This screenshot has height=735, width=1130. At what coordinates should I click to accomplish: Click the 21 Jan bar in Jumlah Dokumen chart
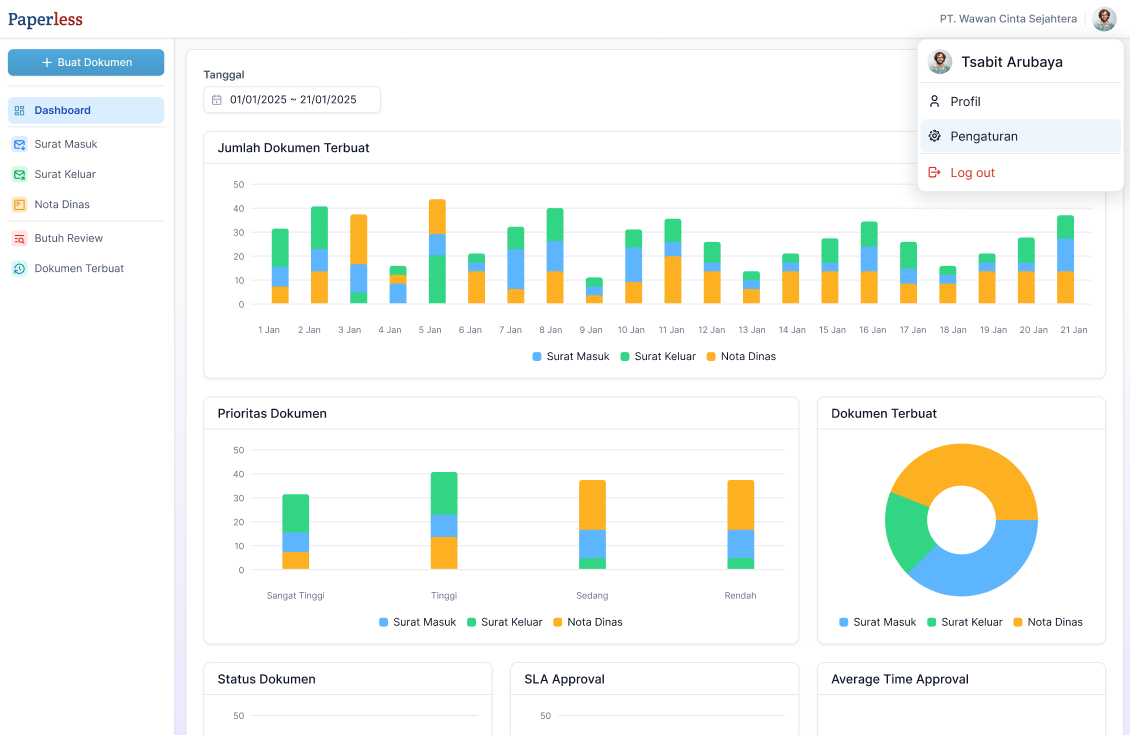1065,259
